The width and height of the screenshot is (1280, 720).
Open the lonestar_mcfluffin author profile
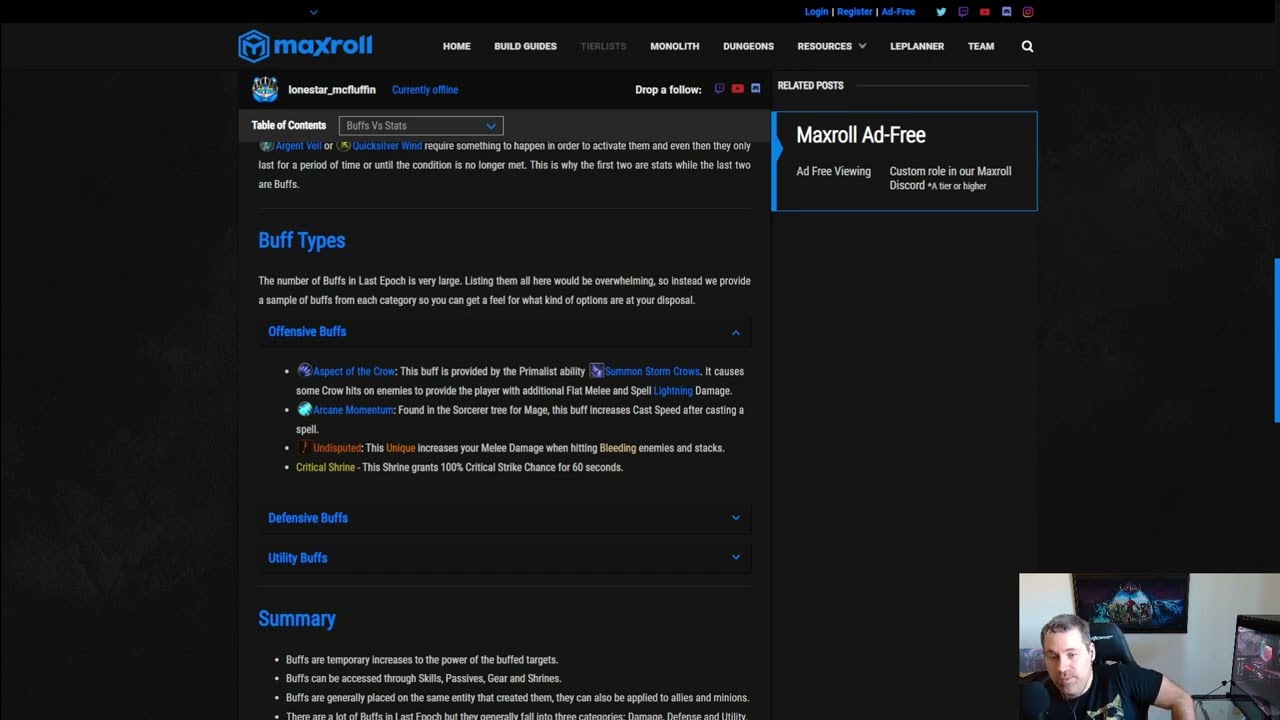[x=332, y=90]
